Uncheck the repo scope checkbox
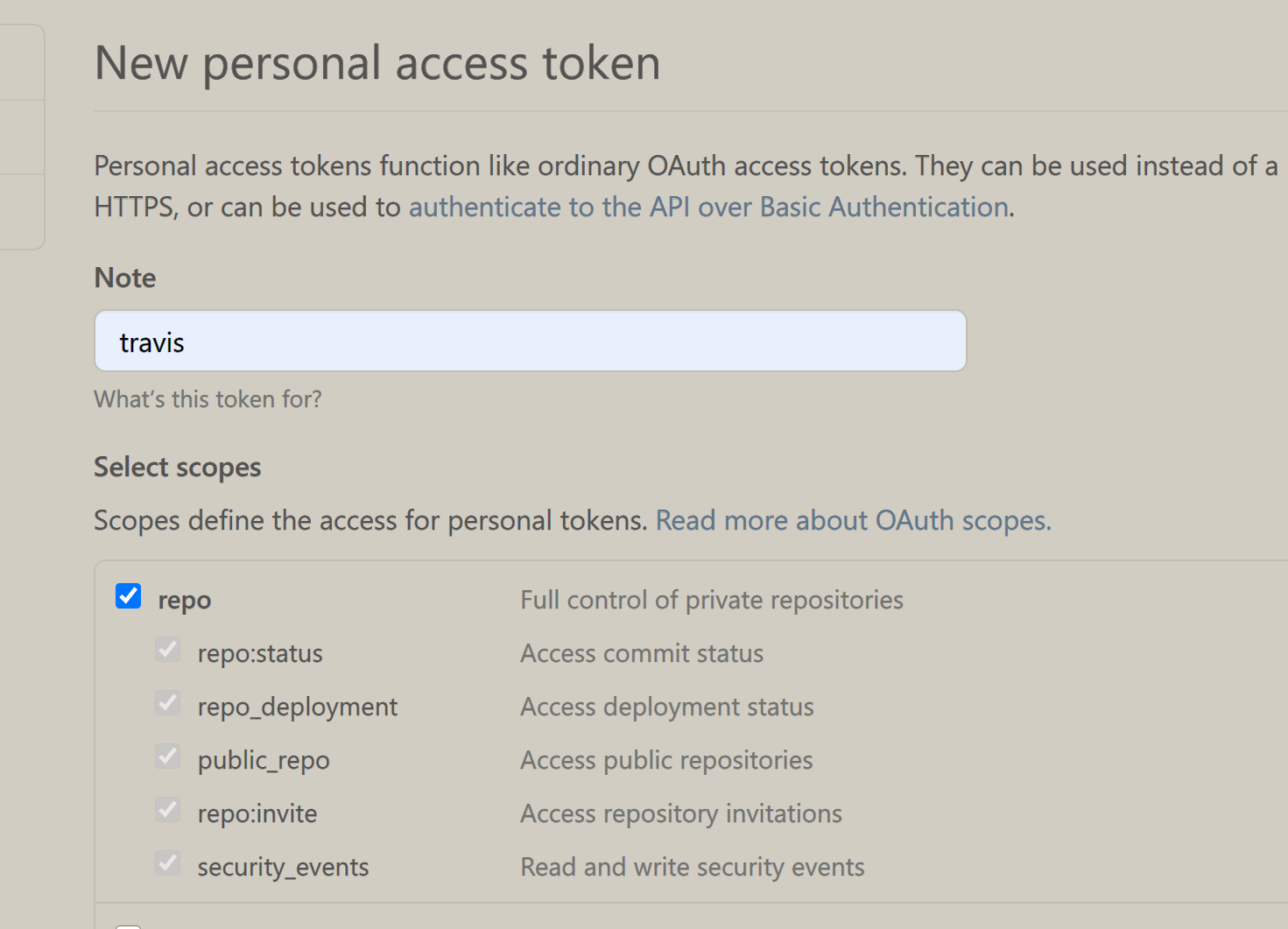The image size is (1288, 929). 129,597
